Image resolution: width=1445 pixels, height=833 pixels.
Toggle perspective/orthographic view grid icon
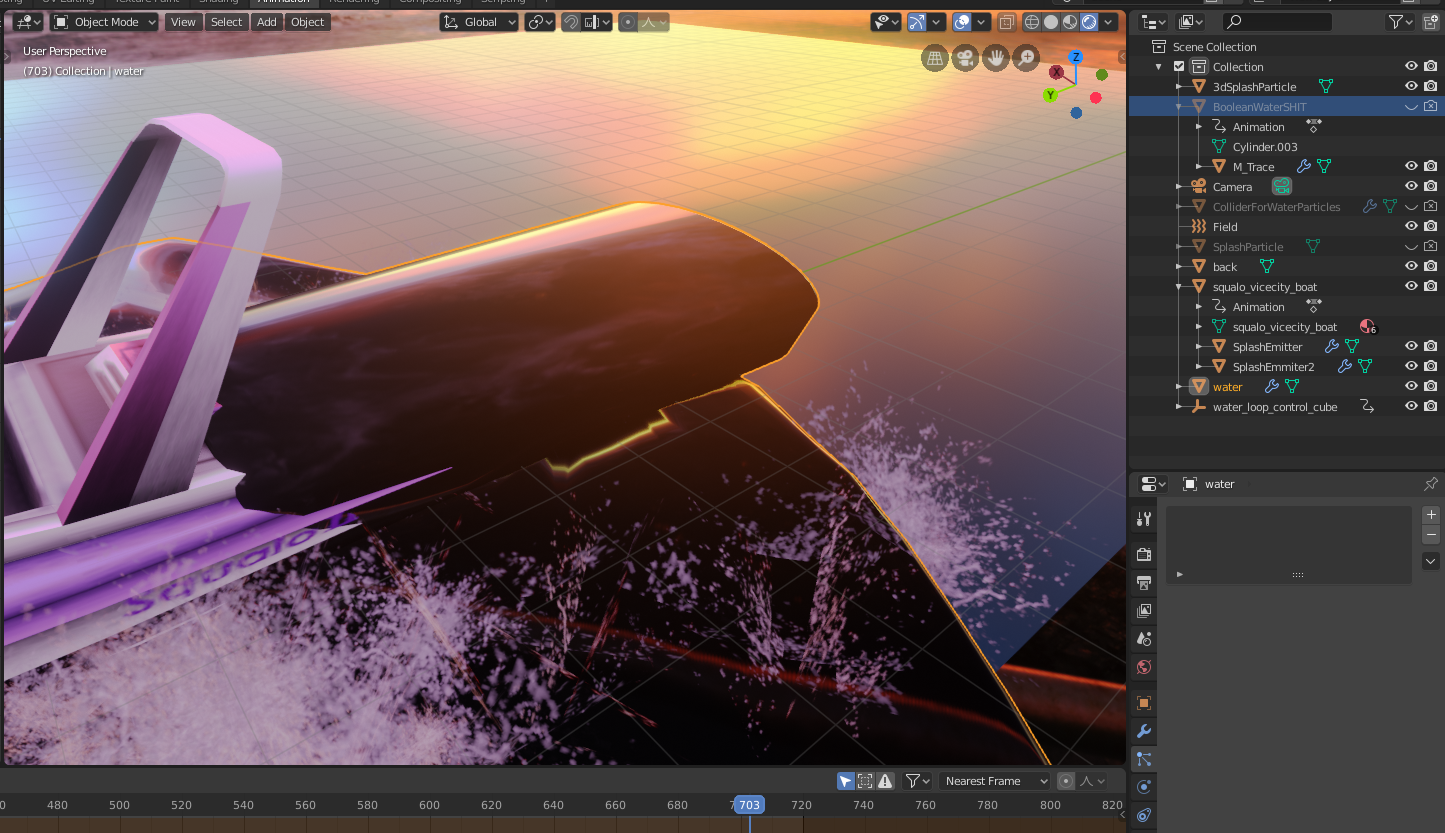(x=935, y=58)
